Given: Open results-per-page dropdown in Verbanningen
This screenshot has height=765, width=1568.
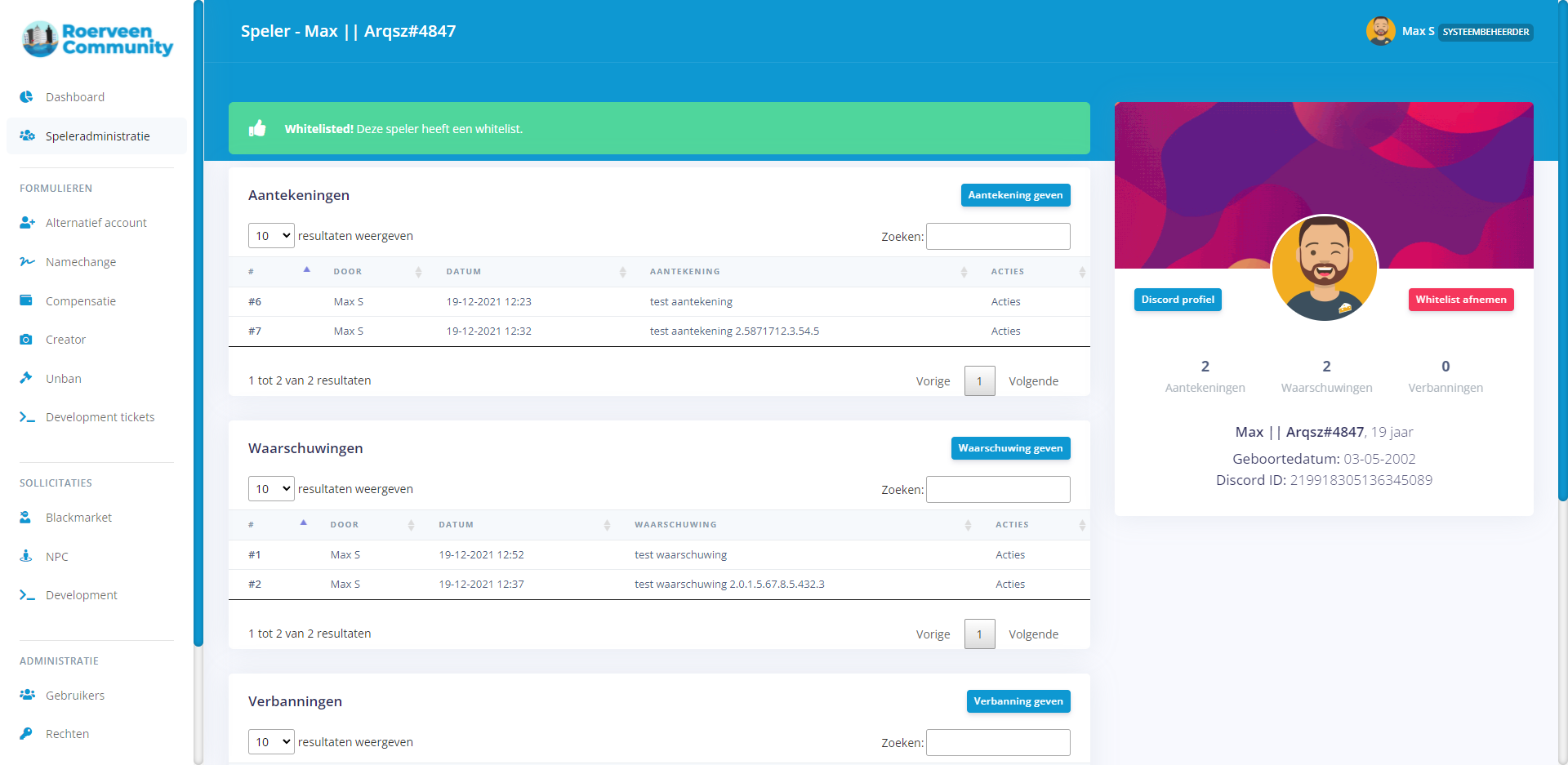Looking at the screenshot, I should point(271,742).
